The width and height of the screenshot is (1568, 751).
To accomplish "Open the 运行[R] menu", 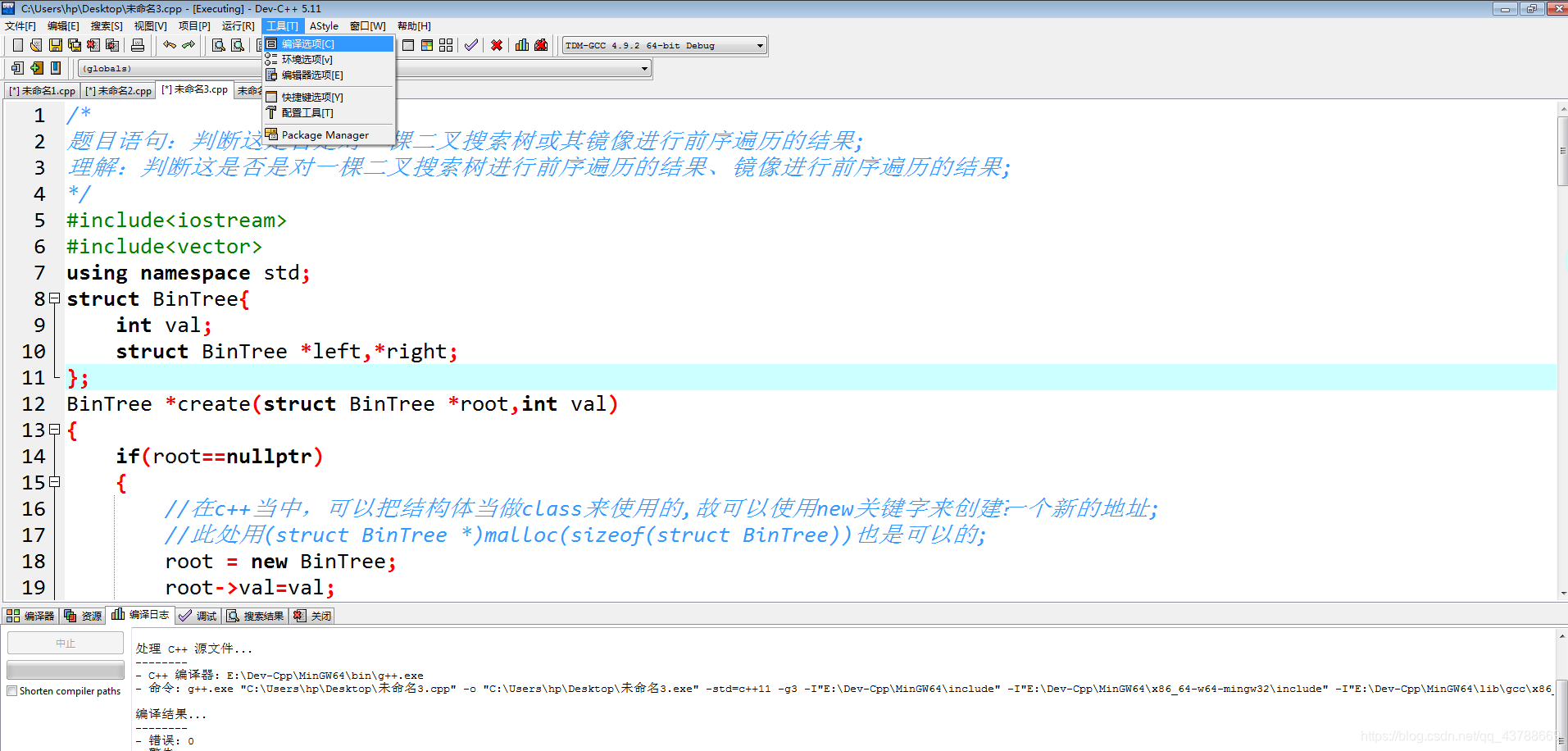I will click(x=238, y=26).
